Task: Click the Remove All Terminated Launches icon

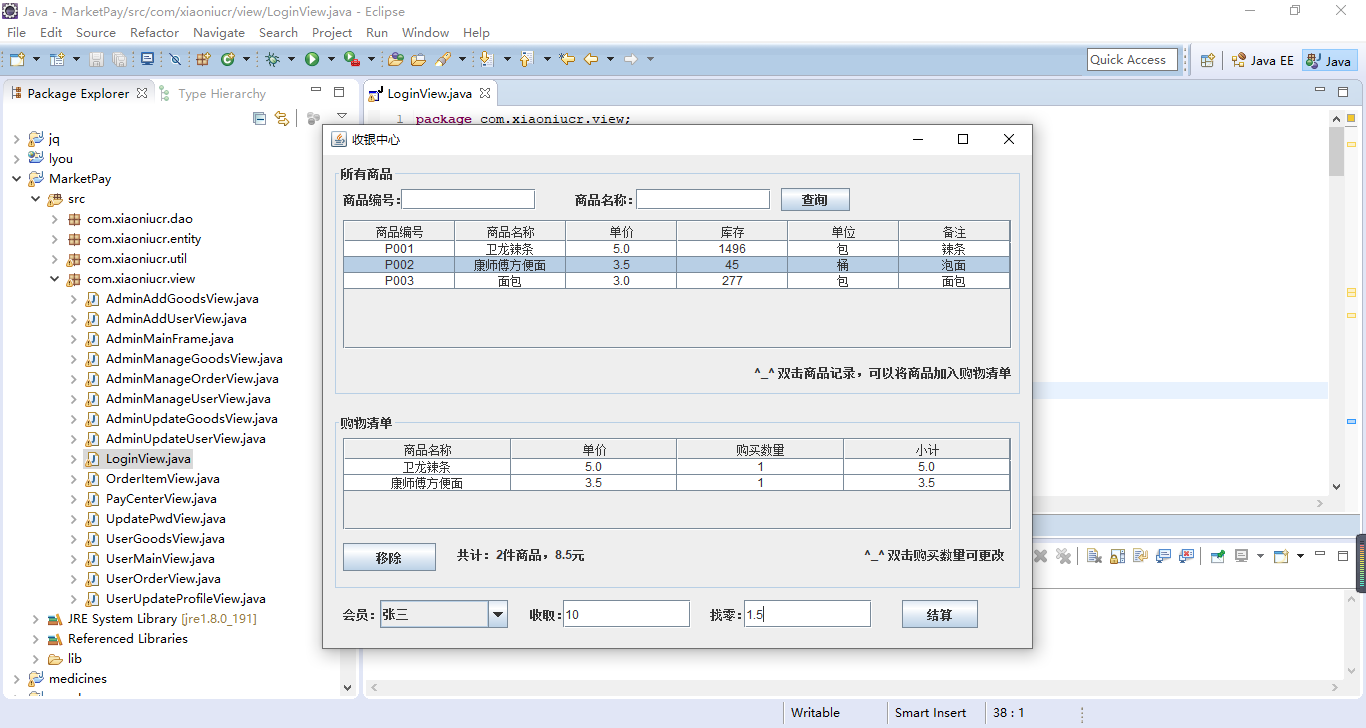Action: coord(1063,556)
